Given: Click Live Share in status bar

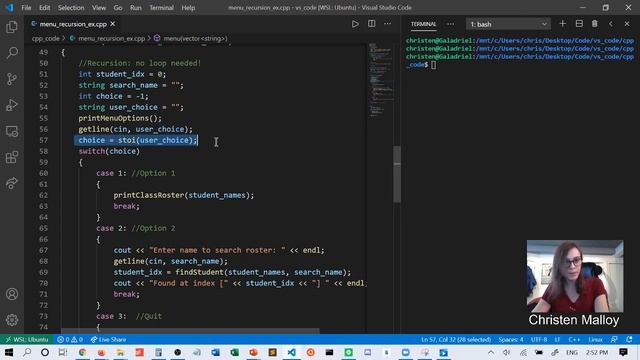Looking at the screenshot, I should click(x=108, y=339).
